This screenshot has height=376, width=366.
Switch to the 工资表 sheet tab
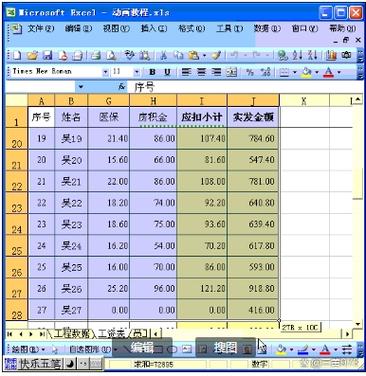click(112, 333)
